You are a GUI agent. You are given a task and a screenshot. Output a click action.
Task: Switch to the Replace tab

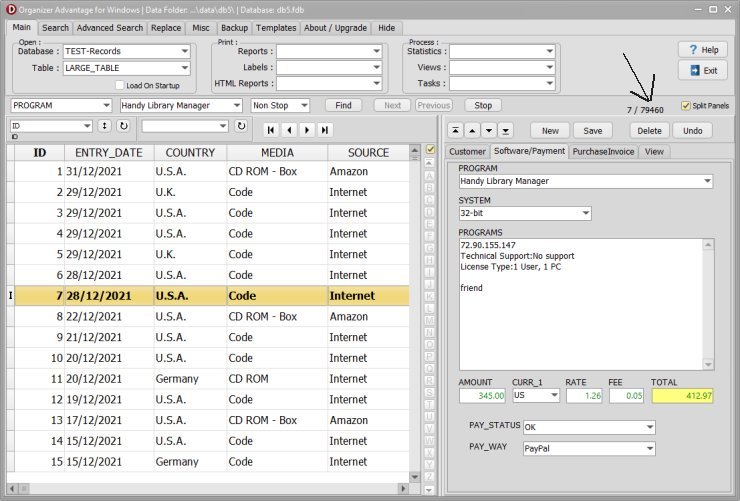point(166,28)
